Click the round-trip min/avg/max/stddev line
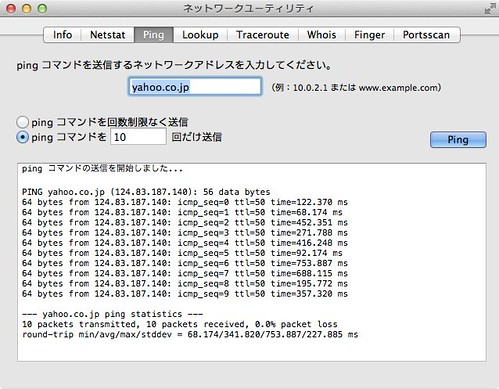The image size is (499, 389). [190, 334]
